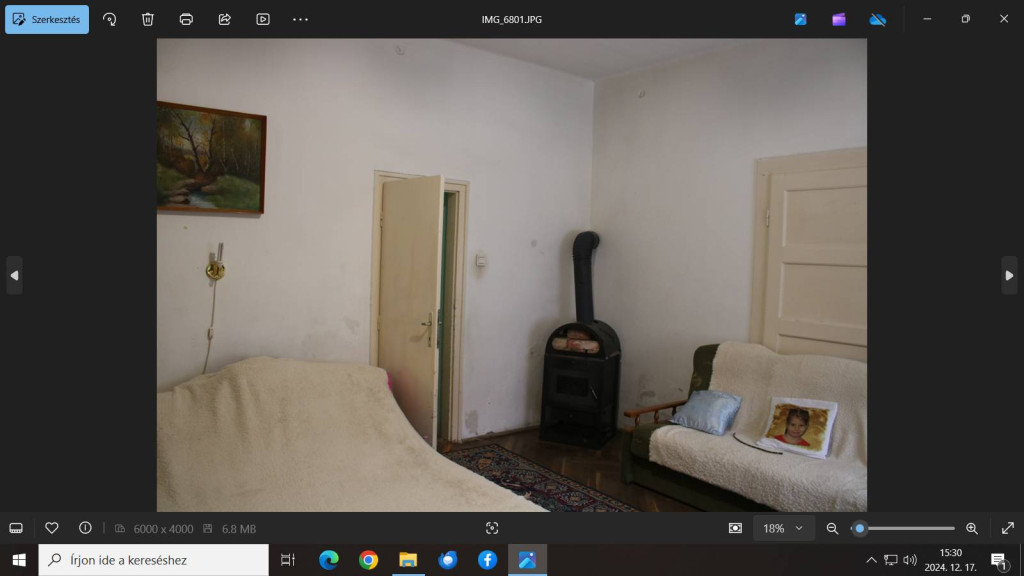This screenshot has height=576, width=1024.
Task: Click the zoom in magnifier icon
Action: [x=971, y=528]
